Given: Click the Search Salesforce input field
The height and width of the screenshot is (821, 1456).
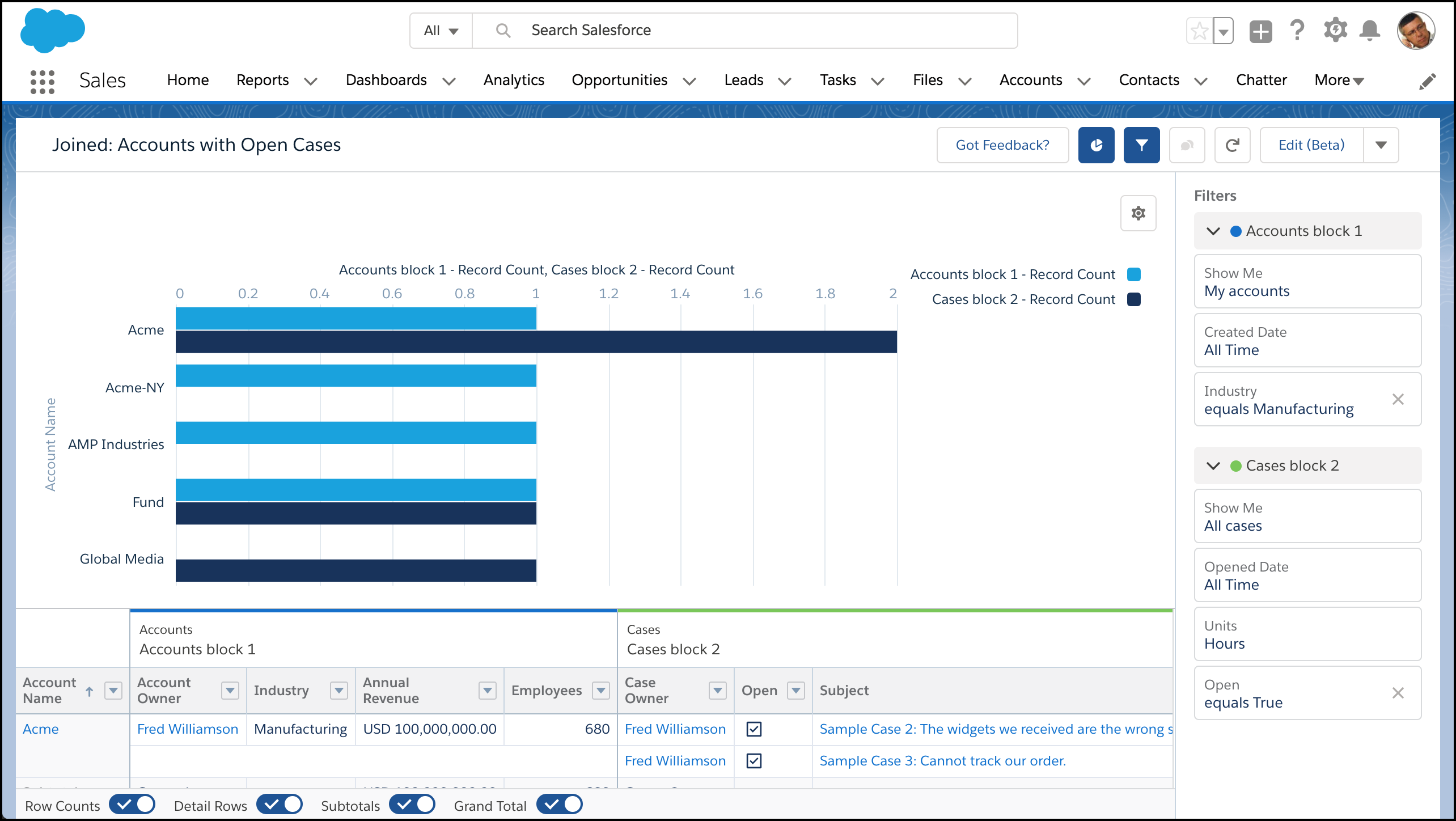Looking at the screenshot, I should click(x=744, y=31).
